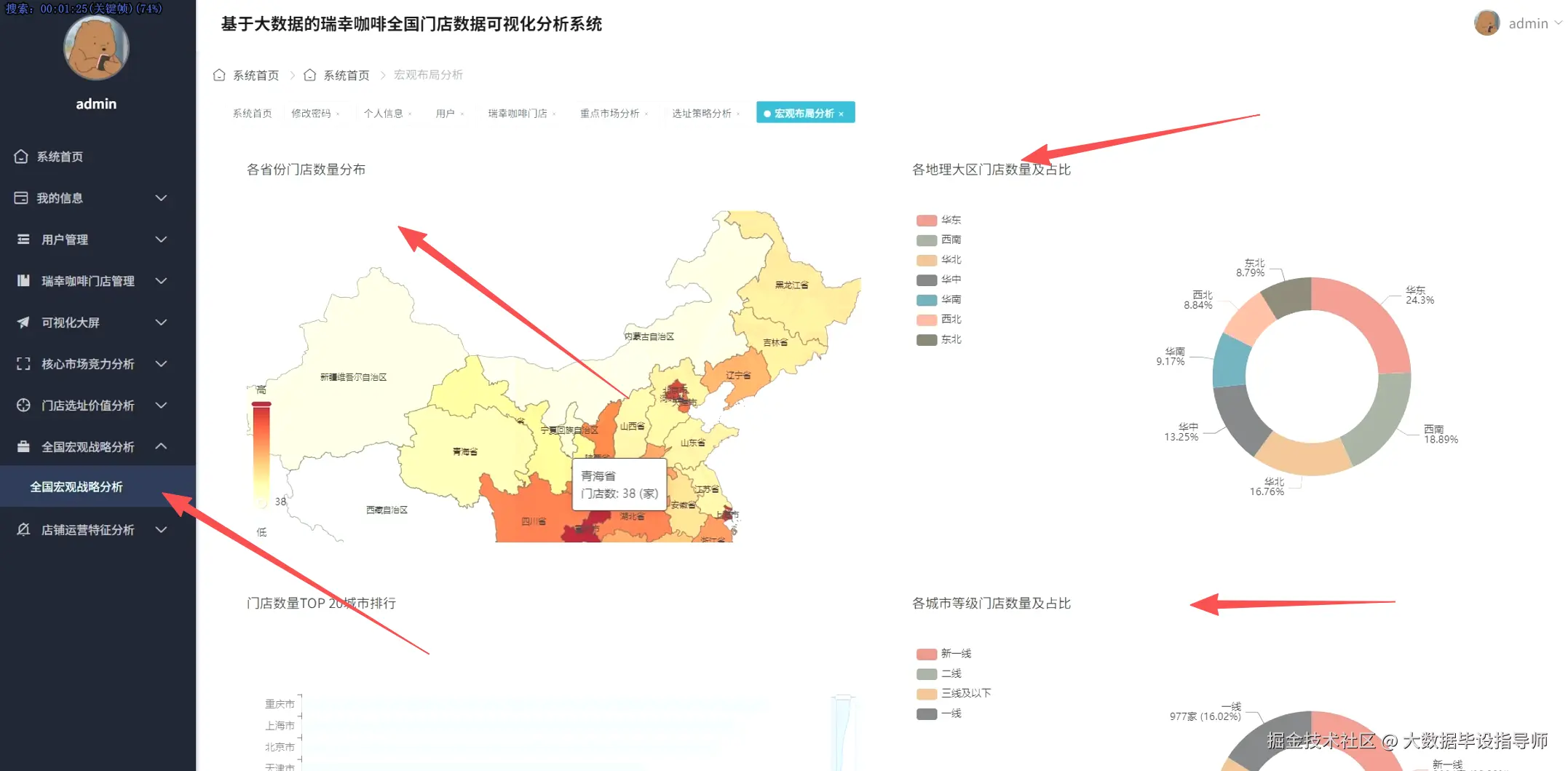This screenshot has width=1568, height=771.
Task: Expand the 门店选址价值分析 submenu chevron
Action: (x=162, y=406)
